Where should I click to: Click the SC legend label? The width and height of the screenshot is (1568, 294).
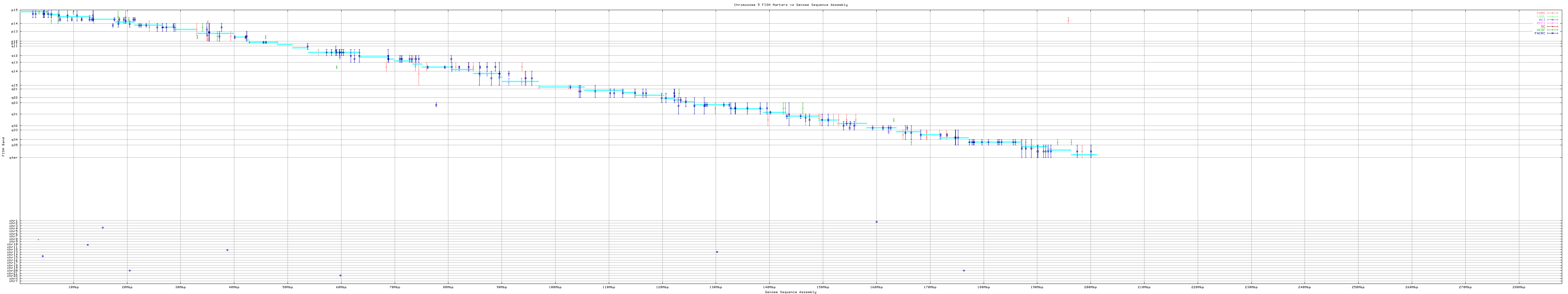tap(1543, 26)
